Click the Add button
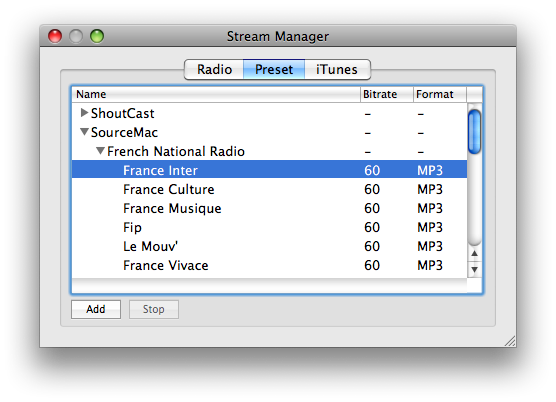Viewport: 556px width, 402px height. tap(96, 309)
